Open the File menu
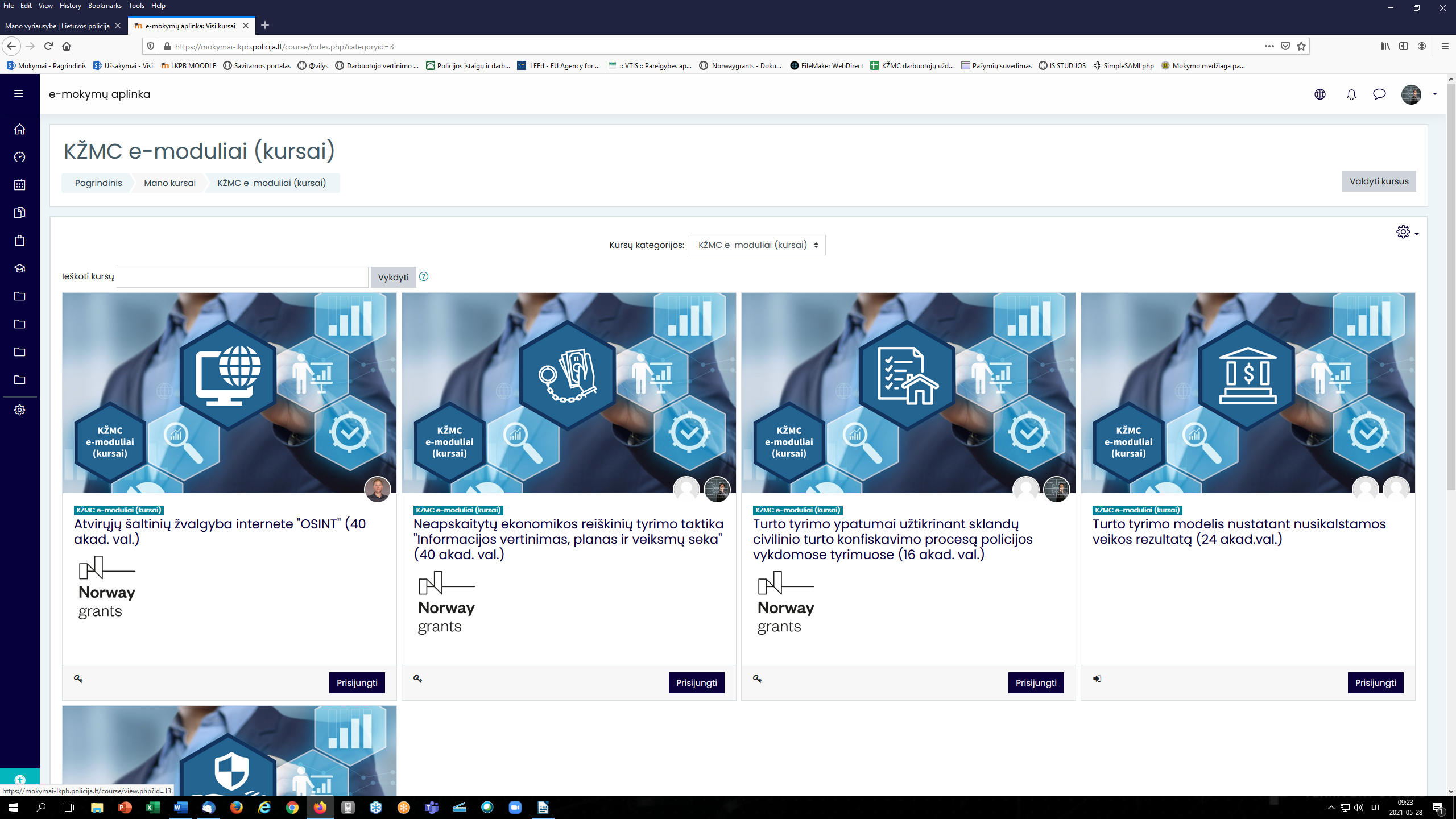Viewport: 1456px width, 819px height. click(9, 6)
